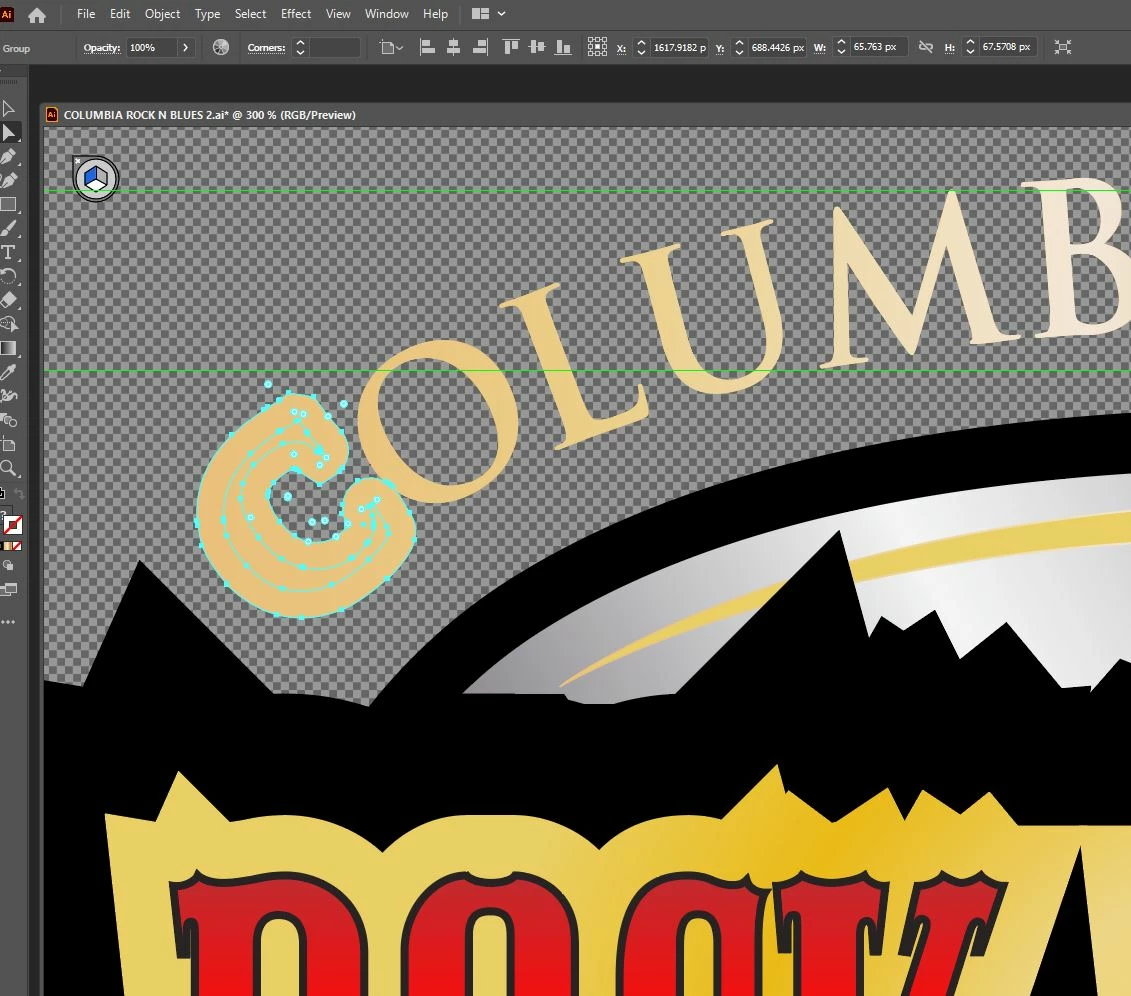Open the Type menu
Screen dimensions: 1131x996
(207, 14)
